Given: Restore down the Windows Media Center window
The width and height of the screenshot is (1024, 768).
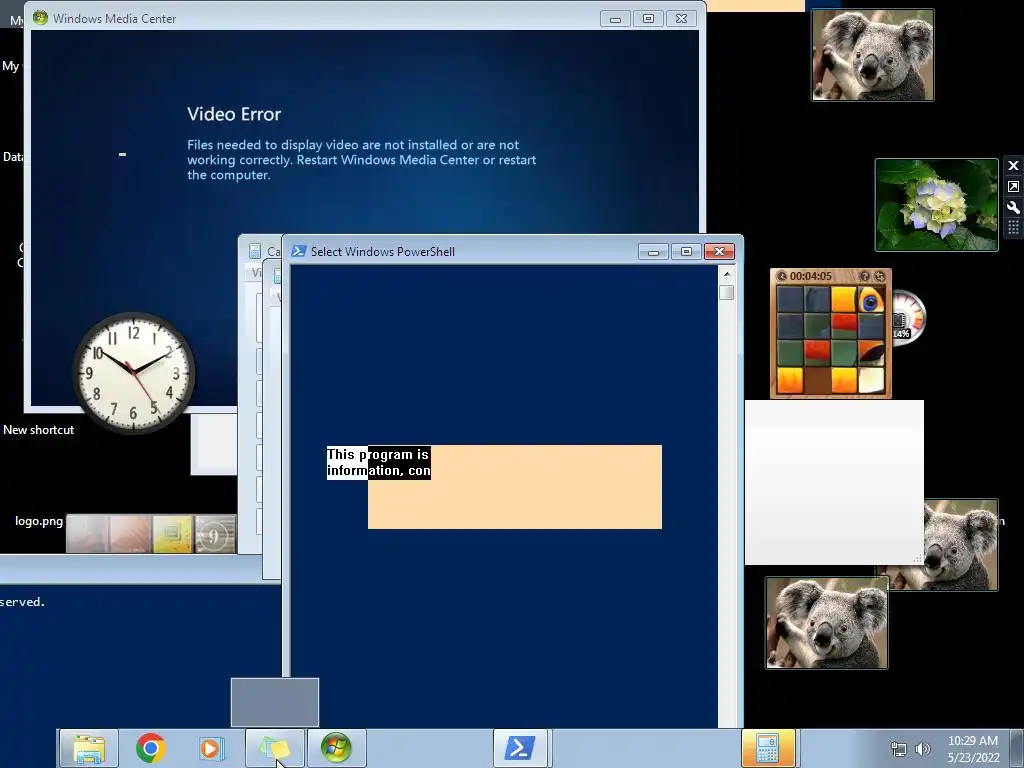Looking at the screenshot, I should pyautogui.click(x=648, y=19).
